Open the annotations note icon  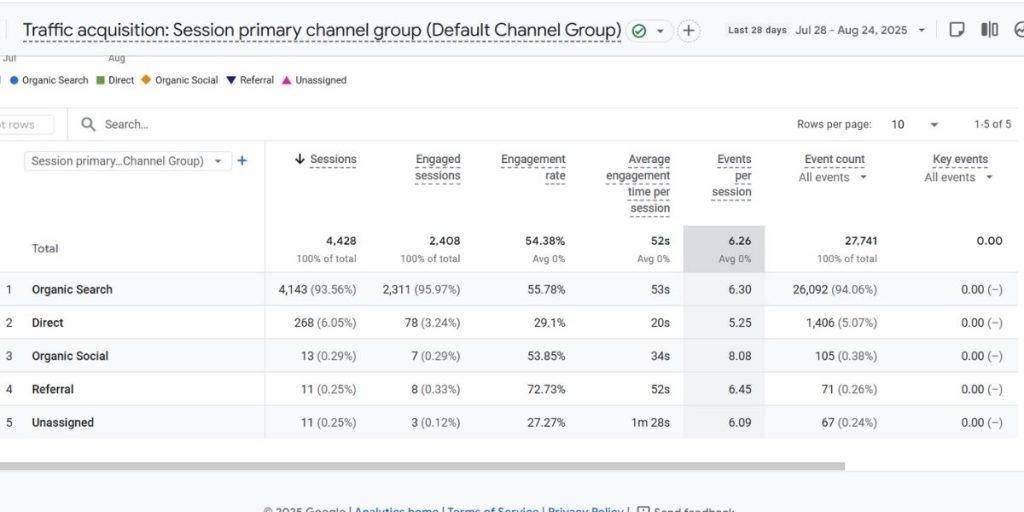pos(957,30)
